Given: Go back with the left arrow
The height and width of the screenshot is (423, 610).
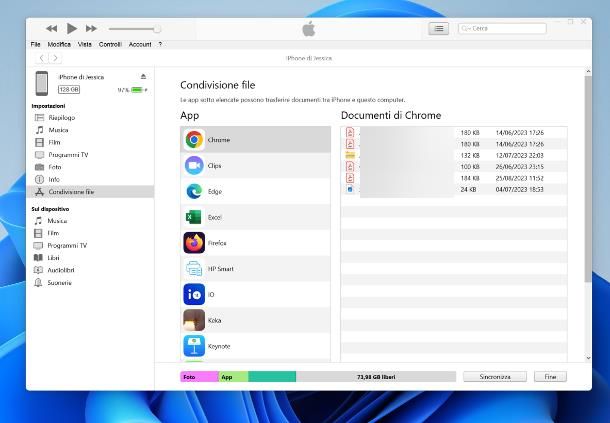Looking at the screenshot, I should pyautogui.click(x=42, y=58).
